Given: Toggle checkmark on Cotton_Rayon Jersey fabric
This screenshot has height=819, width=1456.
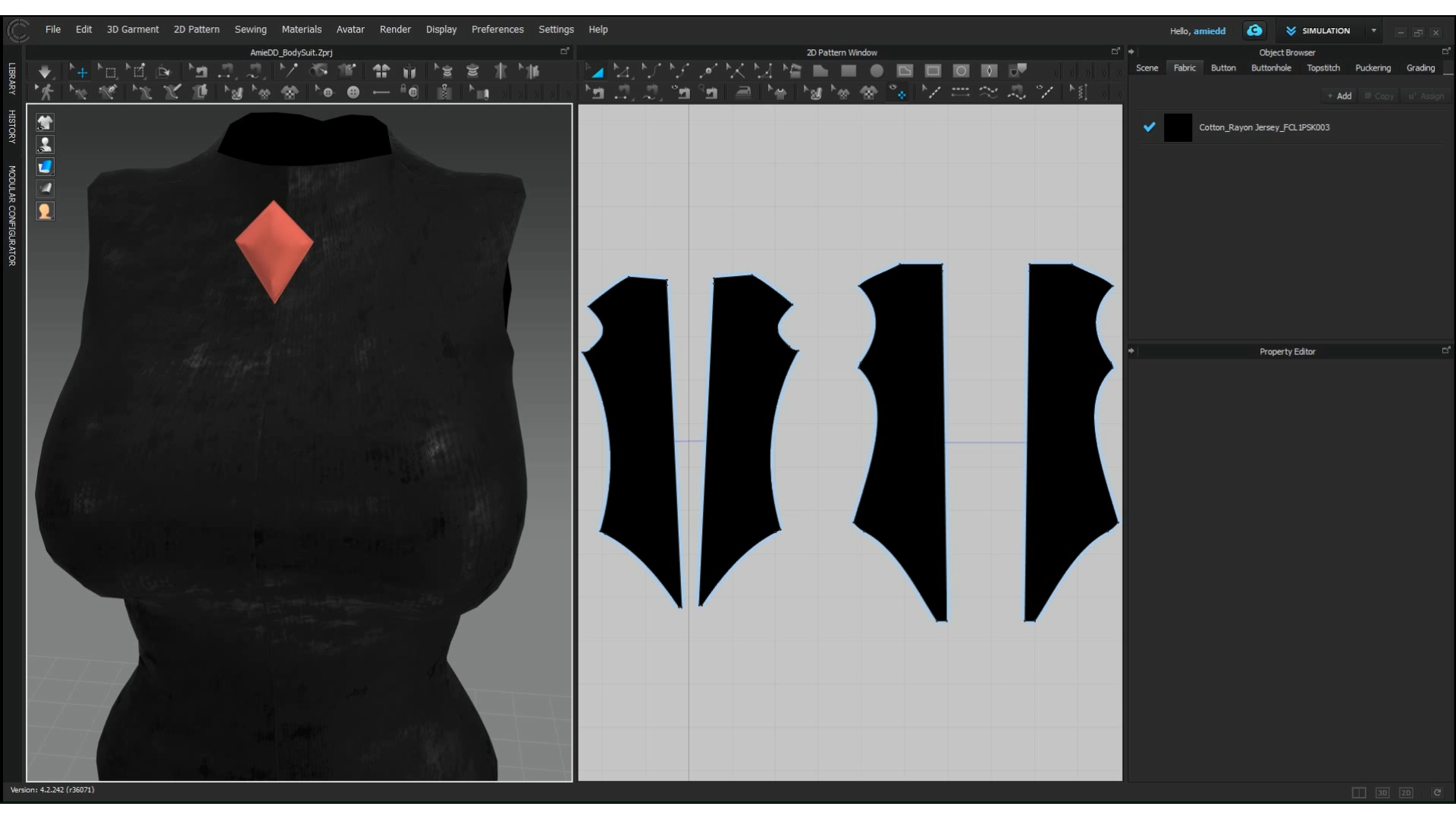Looking at the screenshot, I should pos(1149,127).
